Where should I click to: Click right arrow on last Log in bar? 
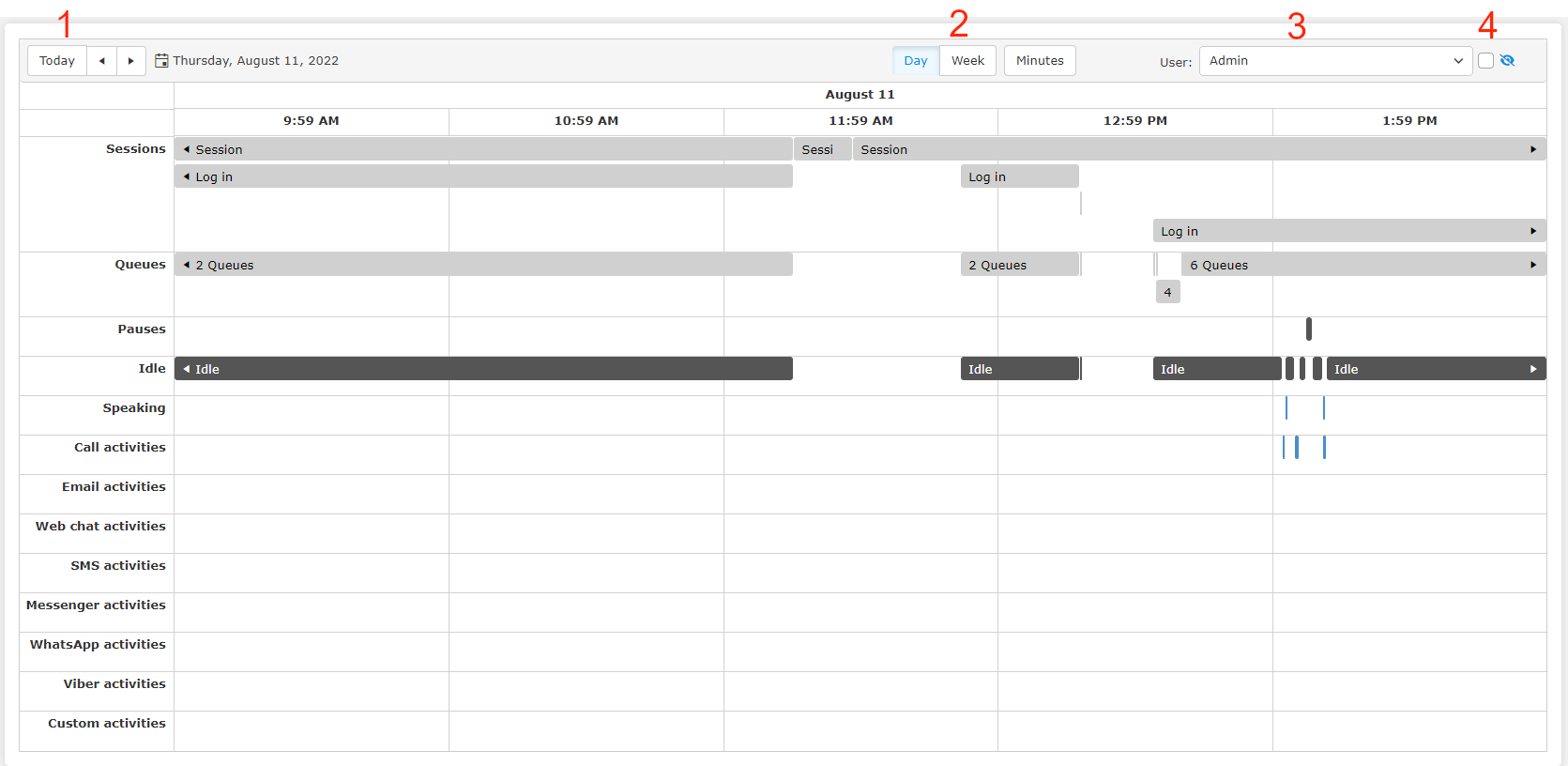point(1533,231)
